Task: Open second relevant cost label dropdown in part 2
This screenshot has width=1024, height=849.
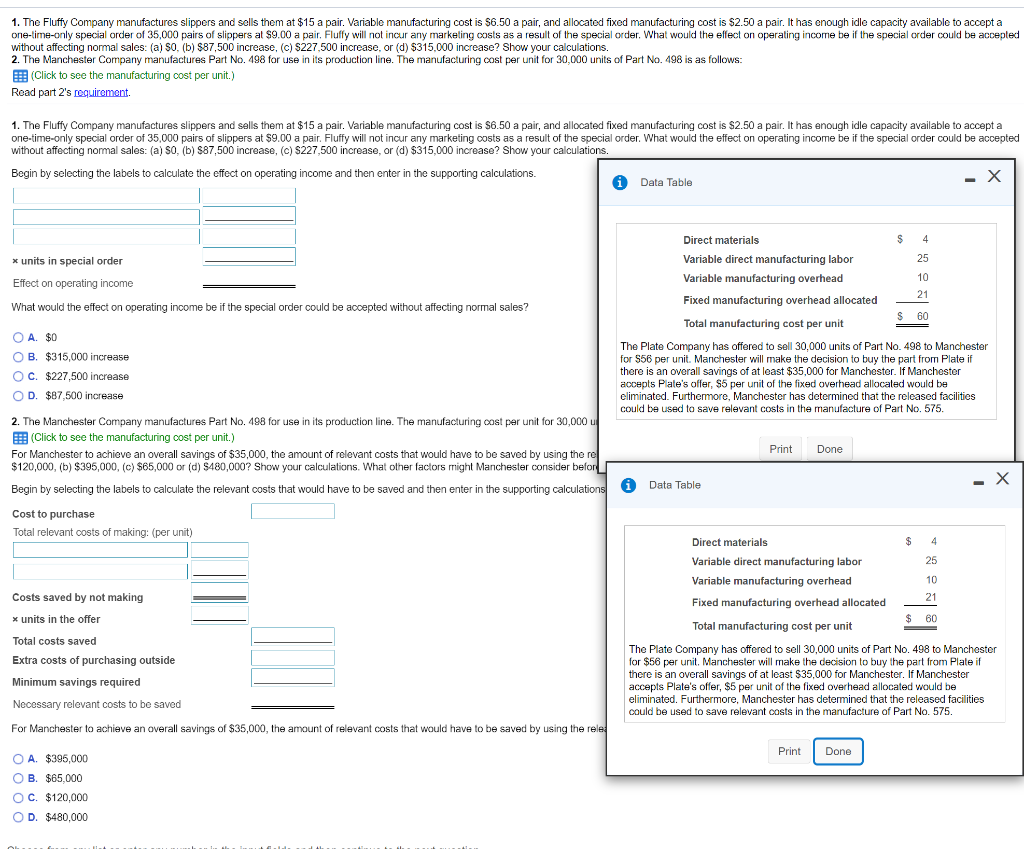Action: click(x=101, y=571)
